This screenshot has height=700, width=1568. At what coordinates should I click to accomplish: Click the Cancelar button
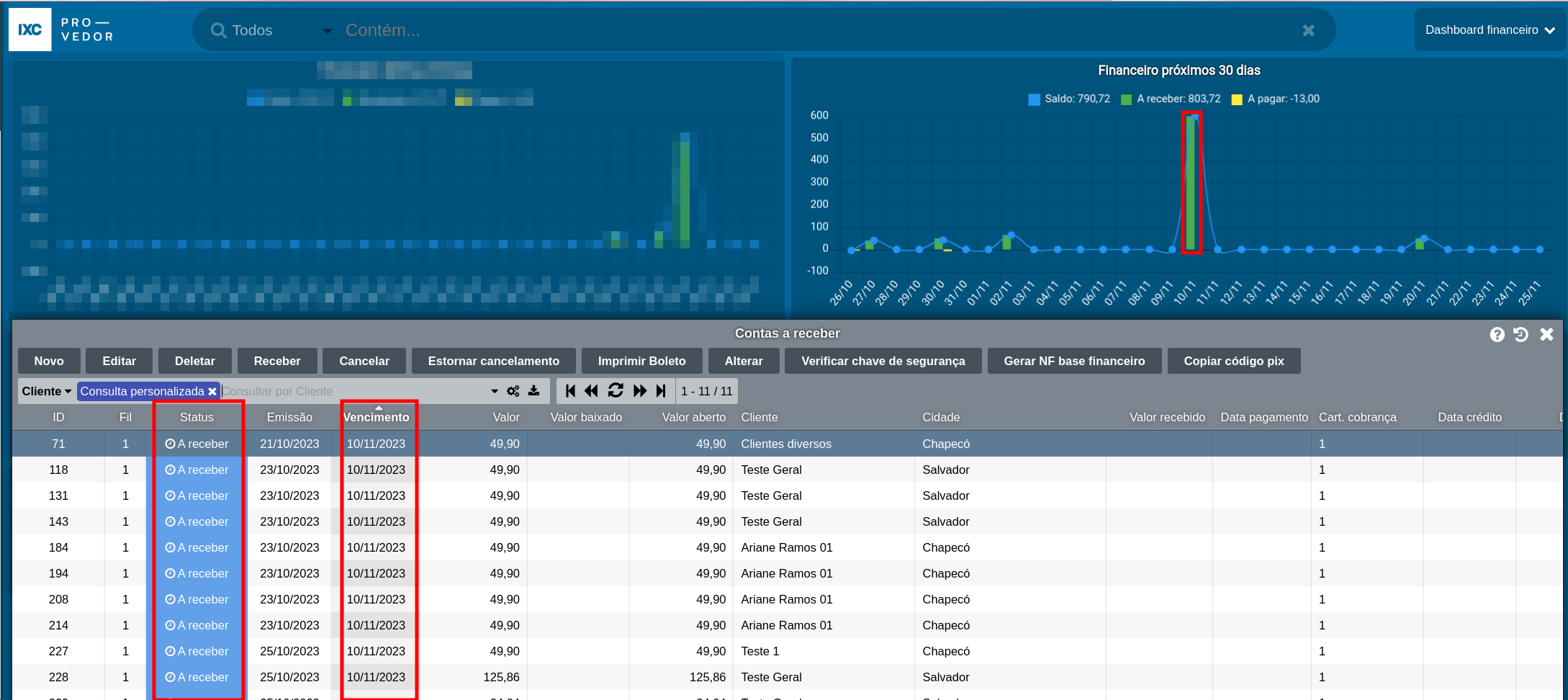pos(364,361)
